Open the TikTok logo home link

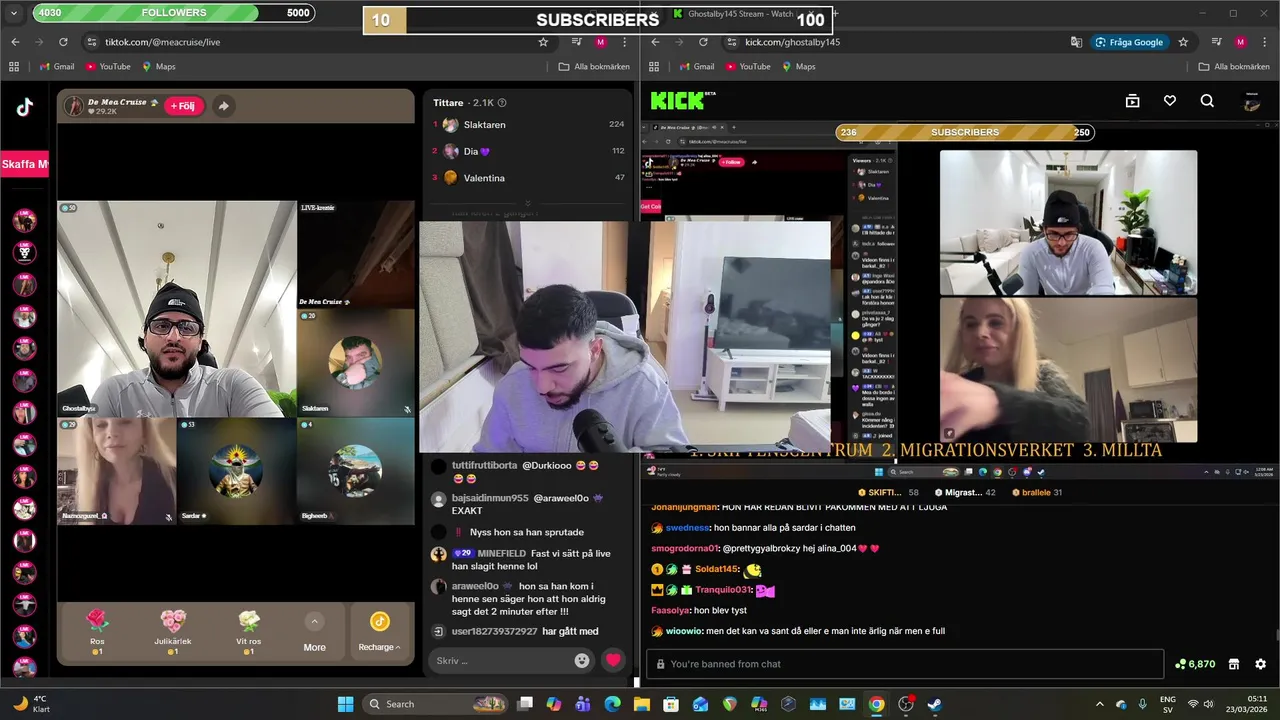(x=24, y=108)
